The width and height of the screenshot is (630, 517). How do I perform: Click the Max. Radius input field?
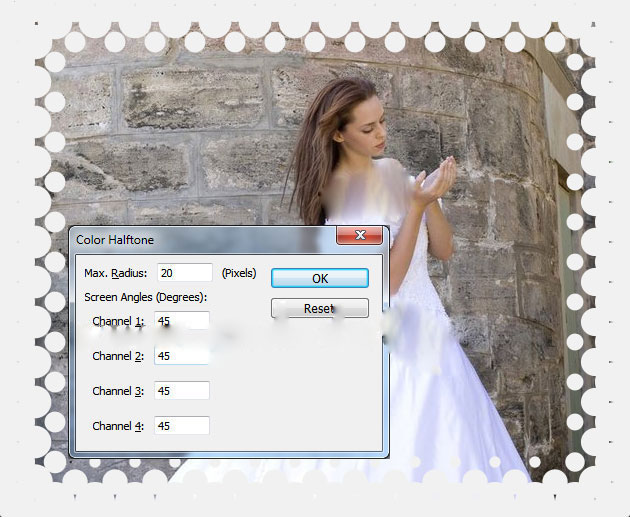coord(184,273)
